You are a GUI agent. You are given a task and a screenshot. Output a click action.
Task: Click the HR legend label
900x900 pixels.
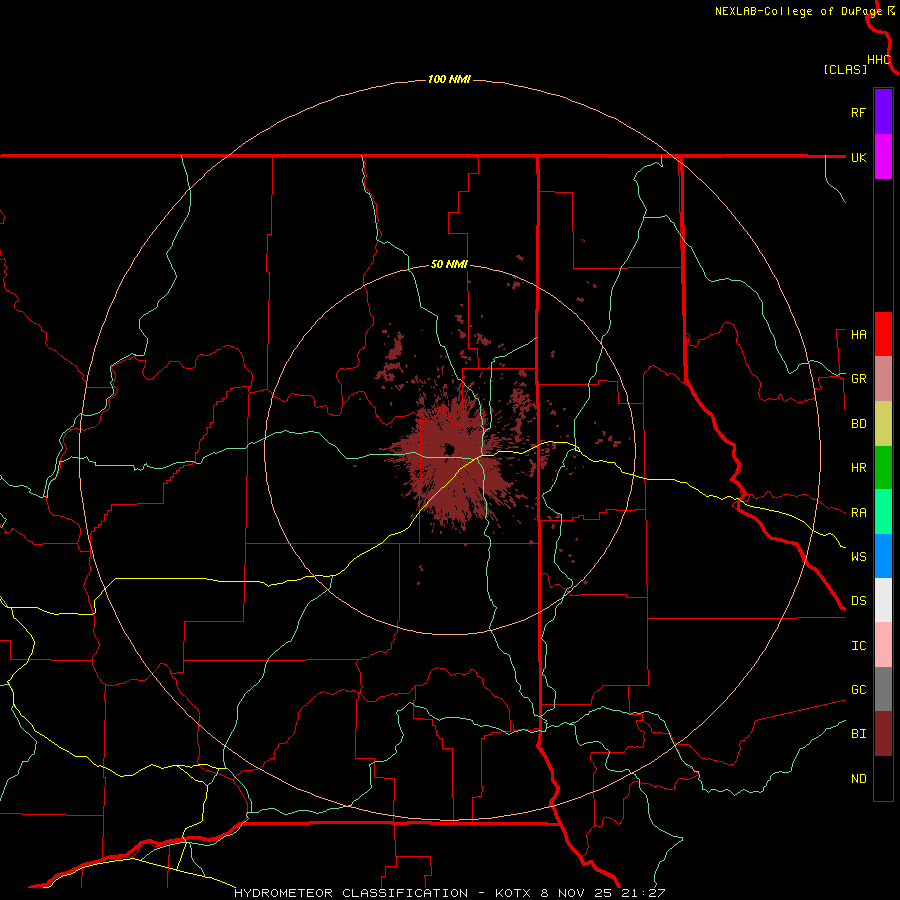click(x=859, y=468)
